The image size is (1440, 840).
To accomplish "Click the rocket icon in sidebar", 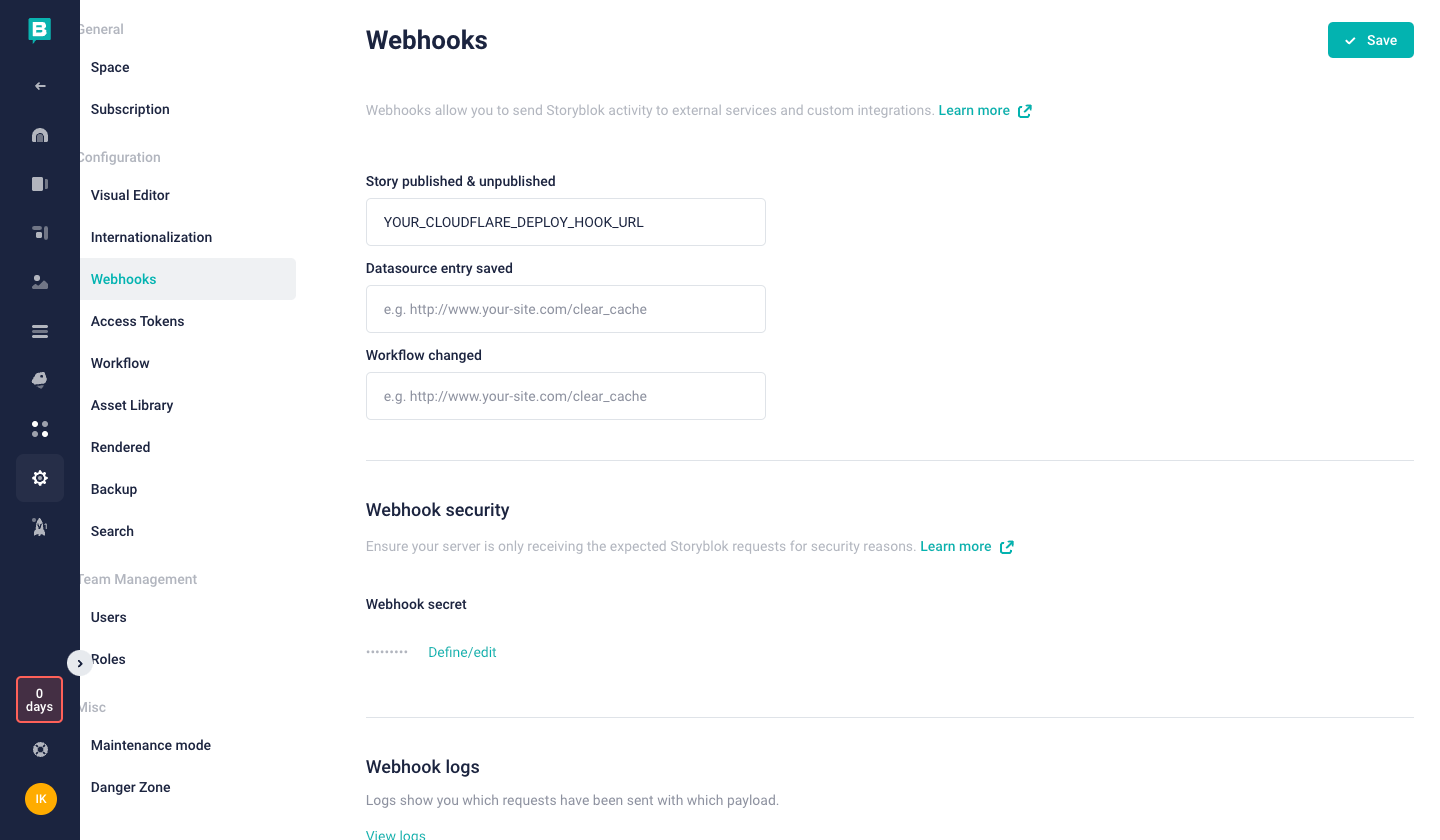I will (x=40, y=527).
